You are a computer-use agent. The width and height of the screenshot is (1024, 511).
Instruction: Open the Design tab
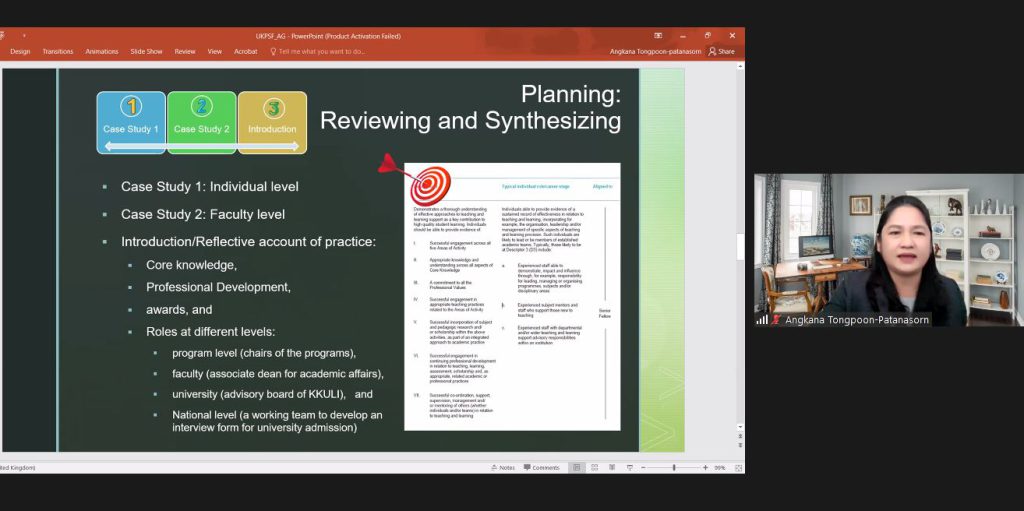[x=20, y=51]
